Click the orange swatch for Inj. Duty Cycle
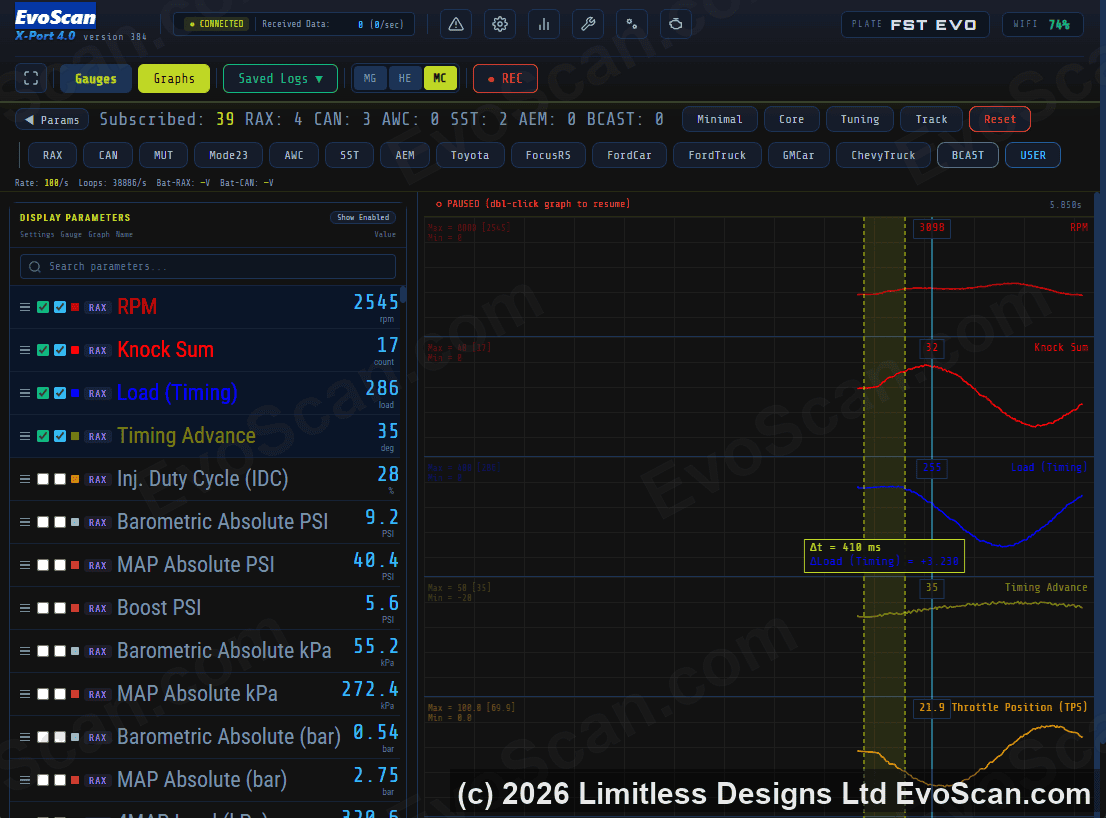The image size is (1106, 818). tap(75, 480)
